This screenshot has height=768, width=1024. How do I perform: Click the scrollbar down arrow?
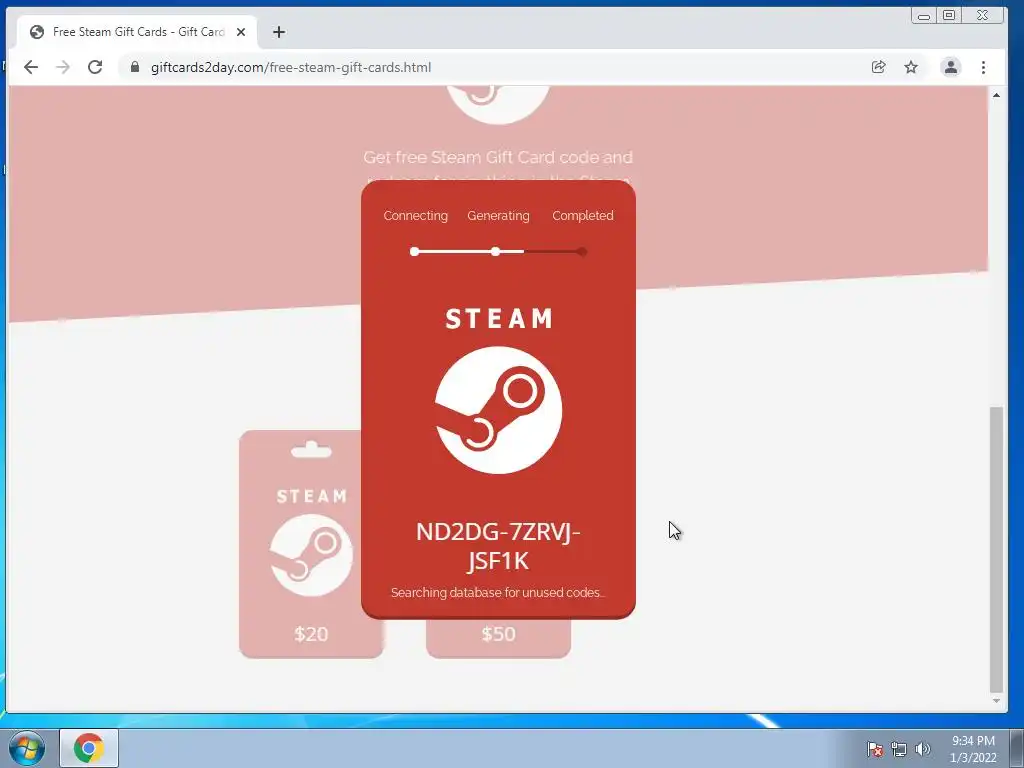click(996, 701)
